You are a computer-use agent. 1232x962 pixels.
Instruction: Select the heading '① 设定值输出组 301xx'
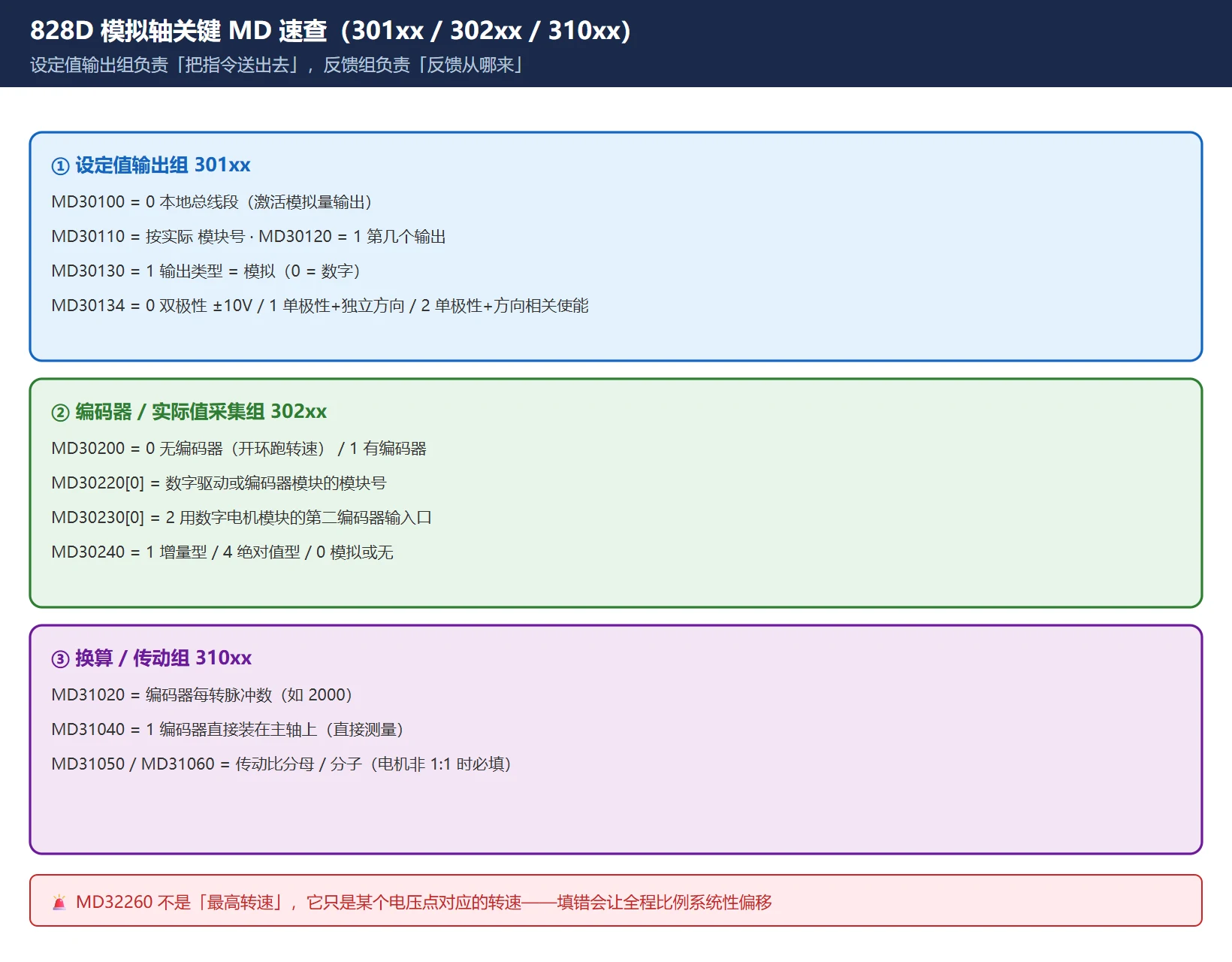(x=151, y=165)
